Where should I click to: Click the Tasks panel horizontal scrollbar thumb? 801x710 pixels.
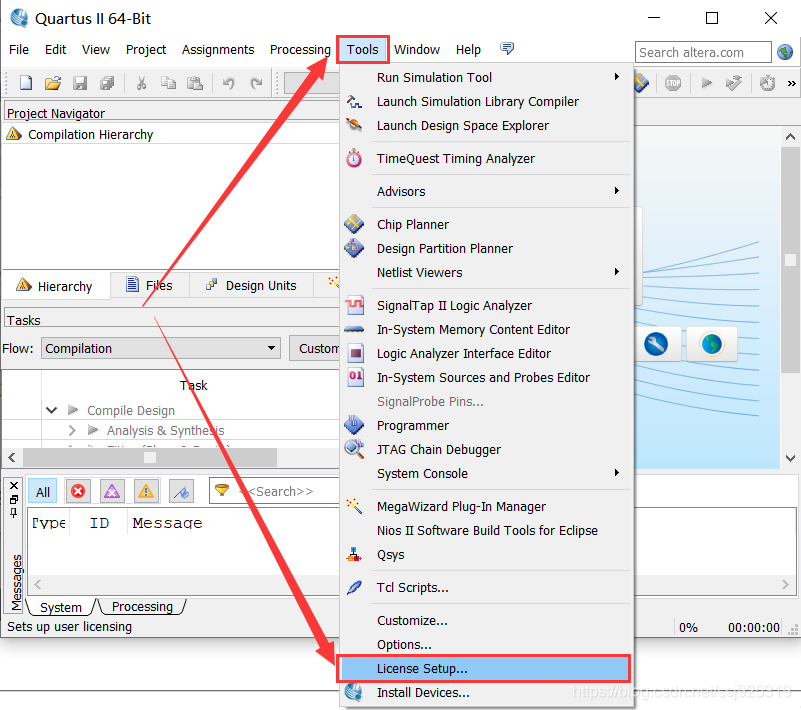(x=150, y=457)
